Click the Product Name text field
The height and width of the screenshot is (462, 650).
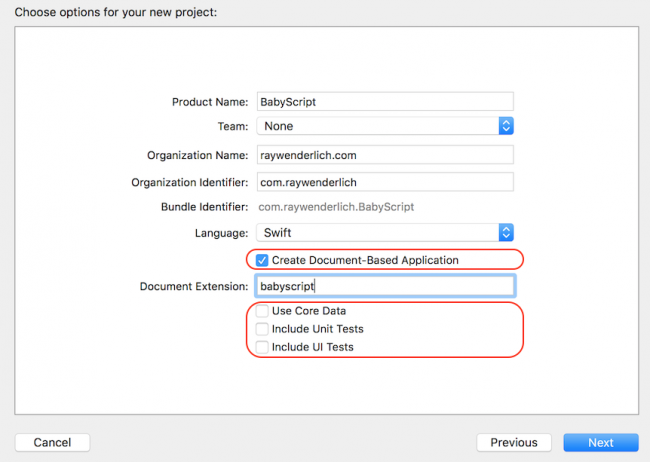pos(385,101)
